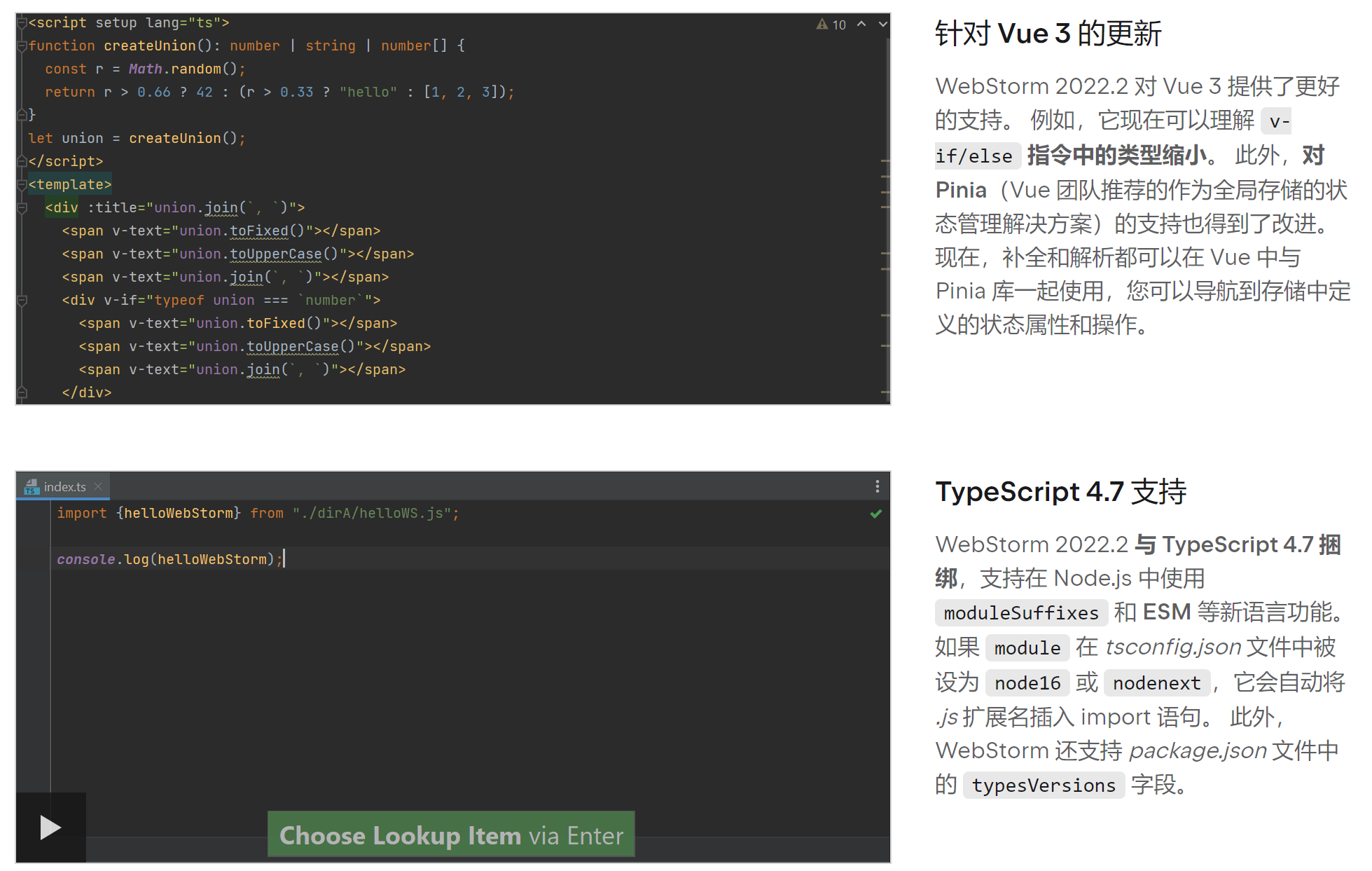Fold the div v-if block in gutter

tap(22, 301)
